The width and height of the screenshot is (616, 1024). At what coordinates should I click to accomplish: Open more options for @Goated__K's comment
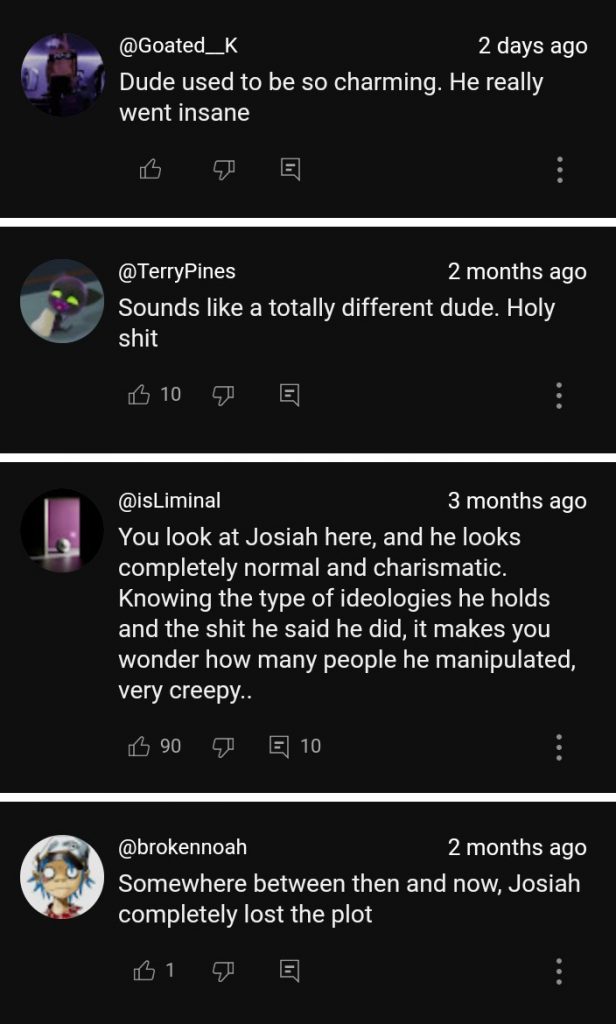pos(559,170)
